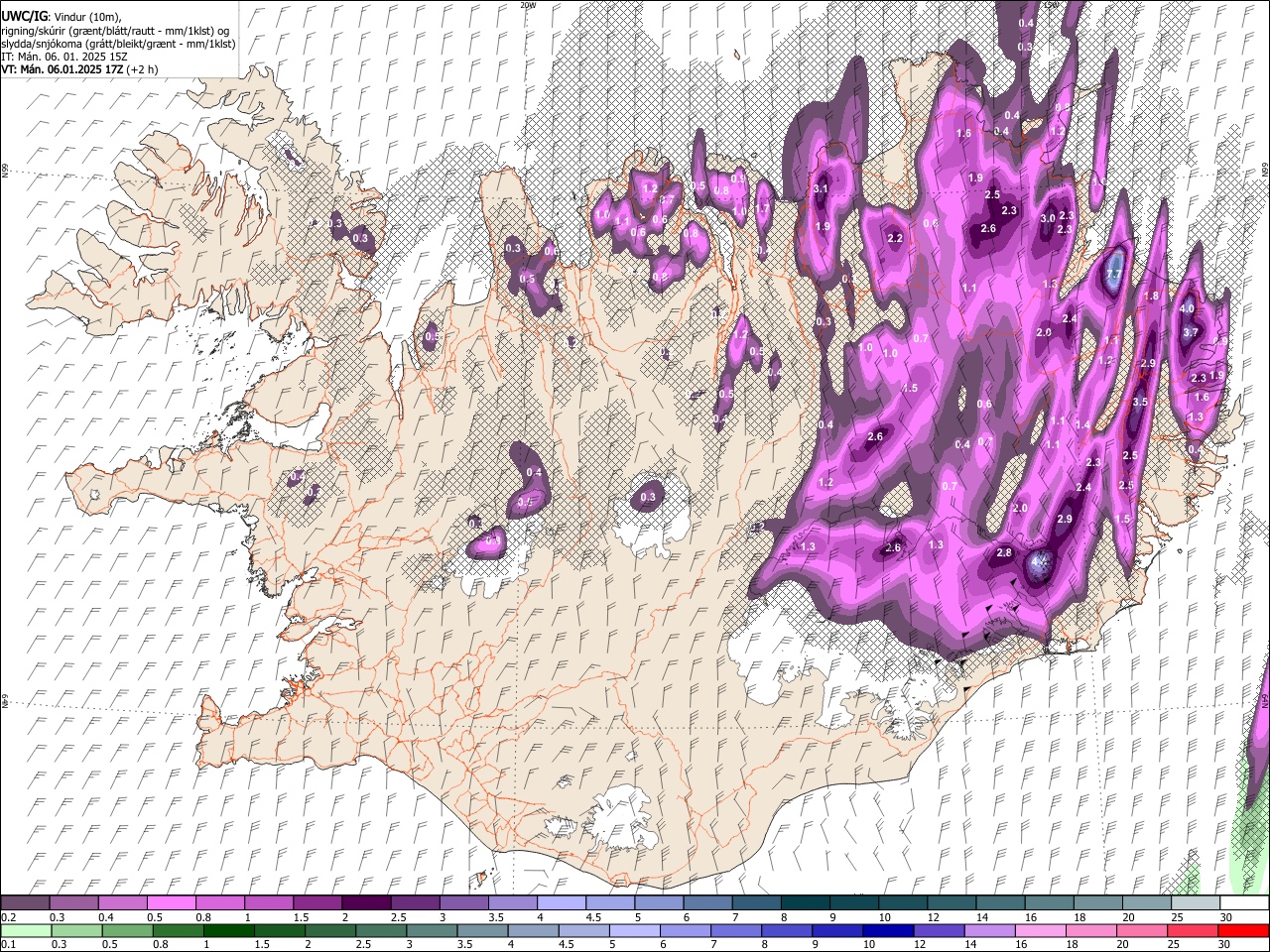Screen dimensions: 1270x952
Task: Click the deep blue rain swatch at 10
Action: pos(887,930)
